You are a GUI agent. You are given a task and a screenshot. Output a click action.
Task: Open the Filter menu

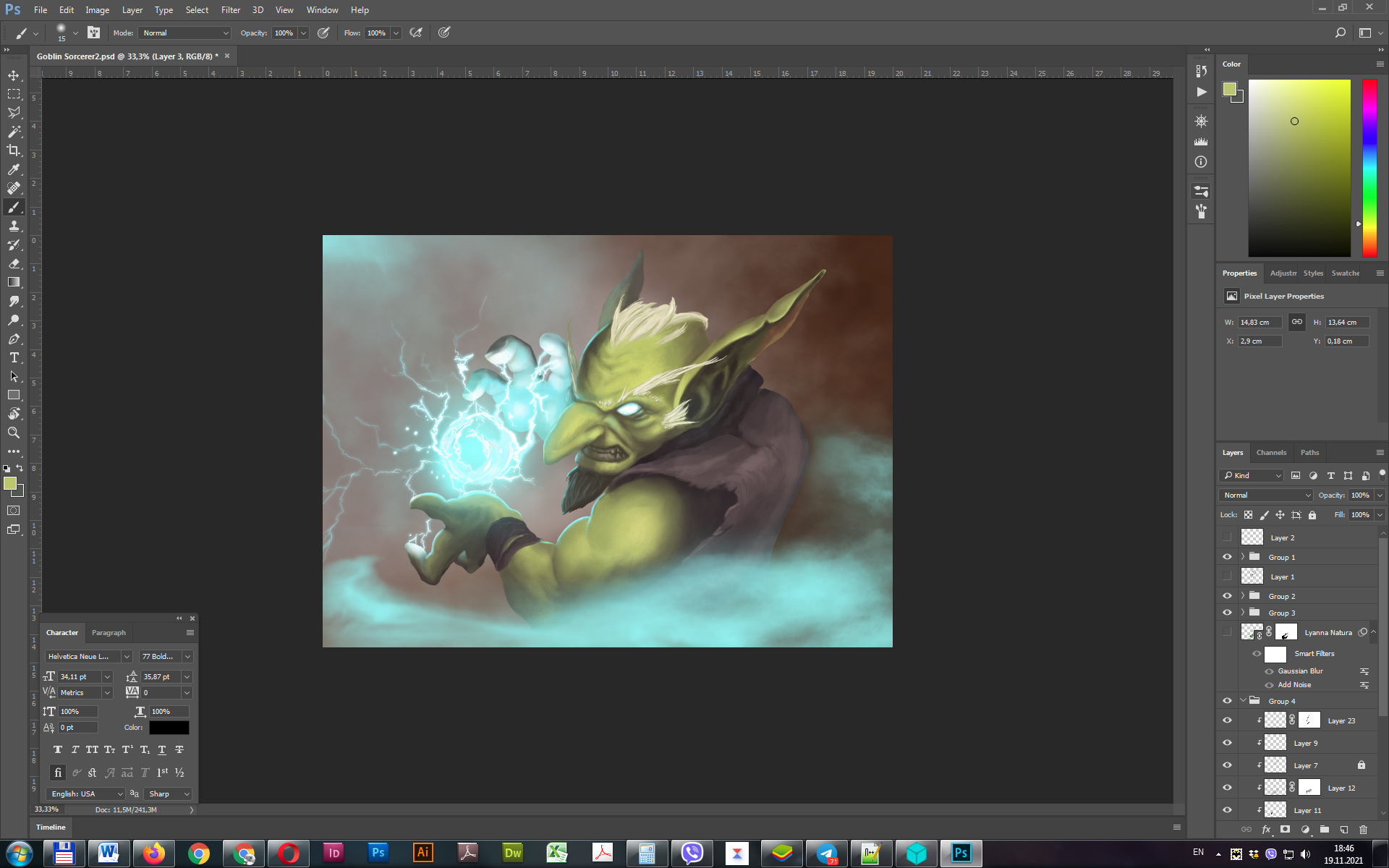231,10
